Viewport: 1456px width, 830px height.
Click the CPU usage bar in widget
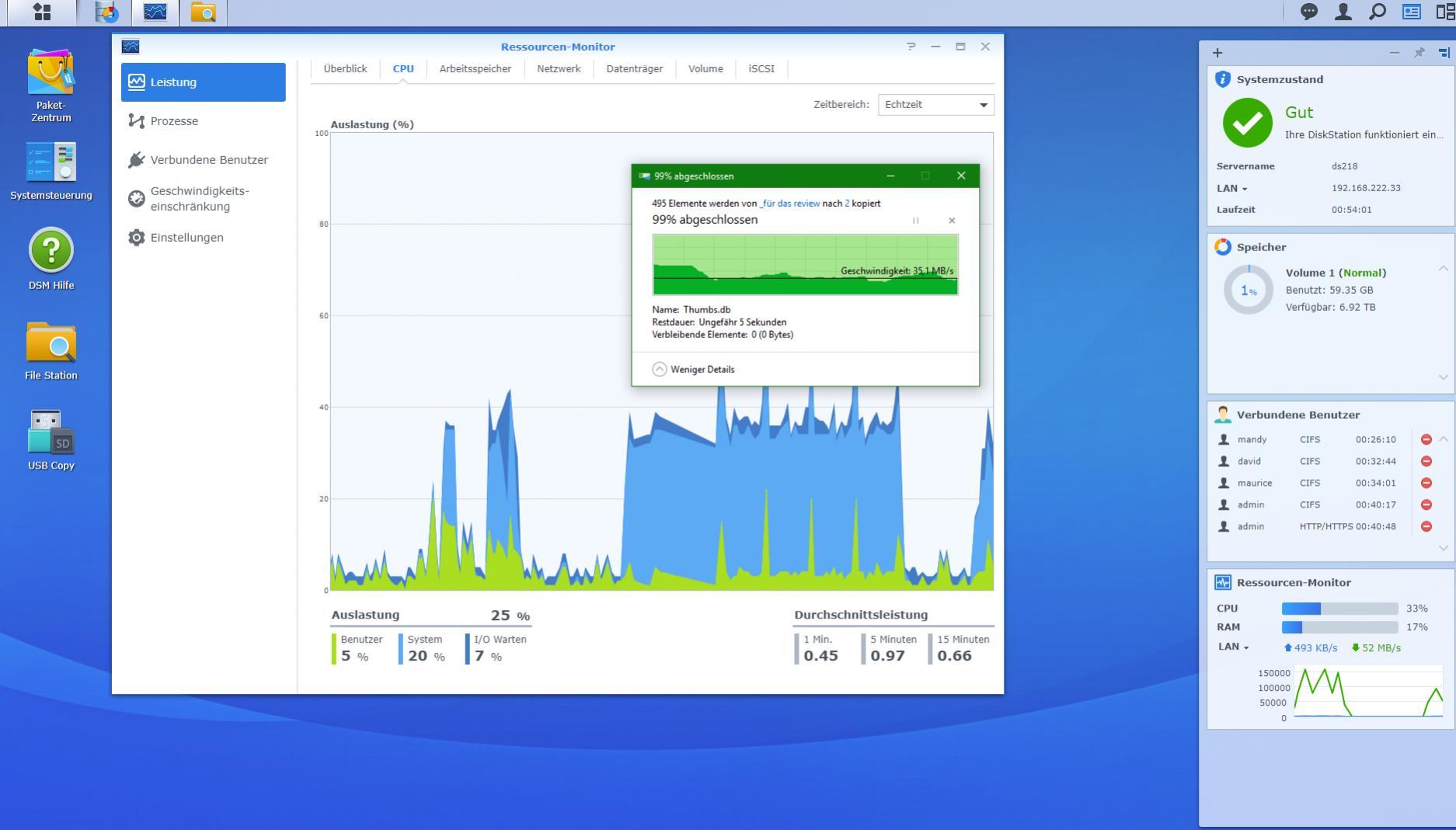[x=1339, y=609]
